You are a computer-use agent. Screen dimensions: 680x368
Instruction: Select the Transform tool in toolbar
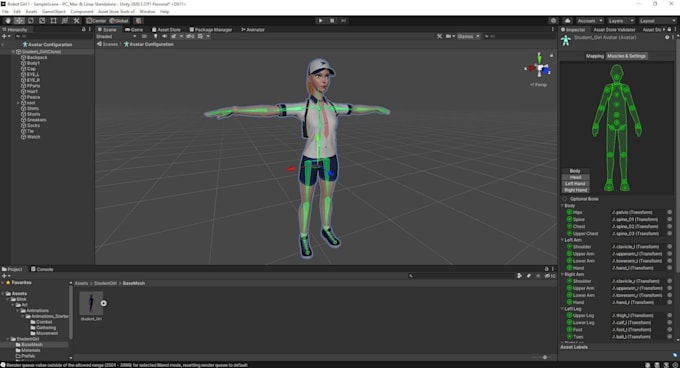(x=65, y=21)
